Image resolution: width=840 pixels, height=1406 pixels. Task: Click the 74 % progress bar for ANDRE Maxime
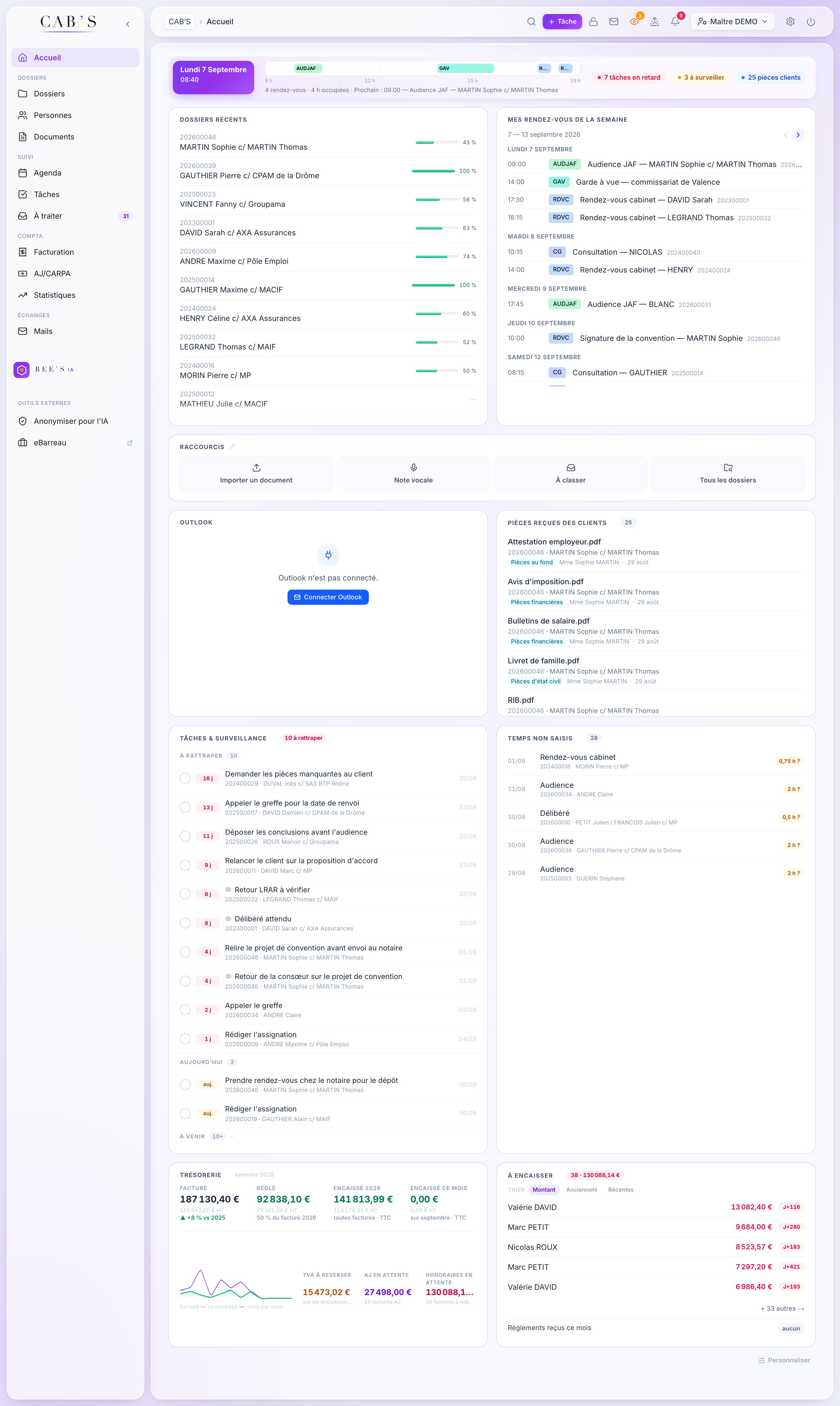[x=437, y=257]
